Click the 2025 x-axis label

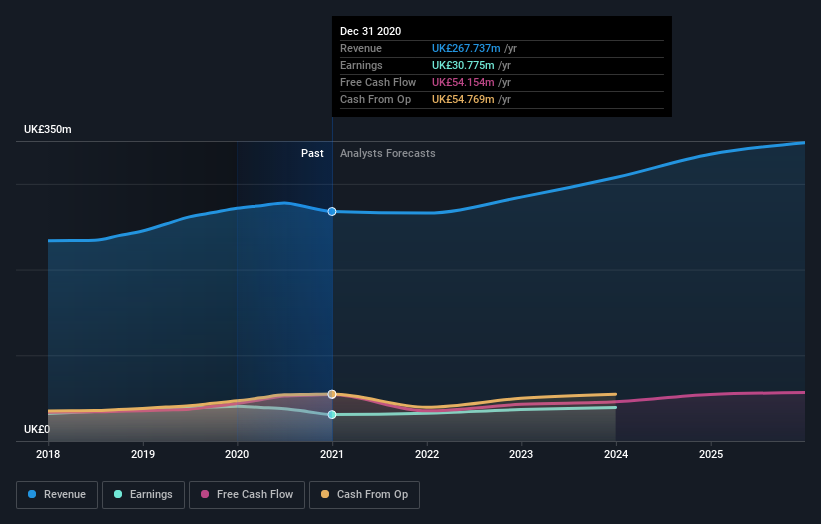tap(711, 454)
